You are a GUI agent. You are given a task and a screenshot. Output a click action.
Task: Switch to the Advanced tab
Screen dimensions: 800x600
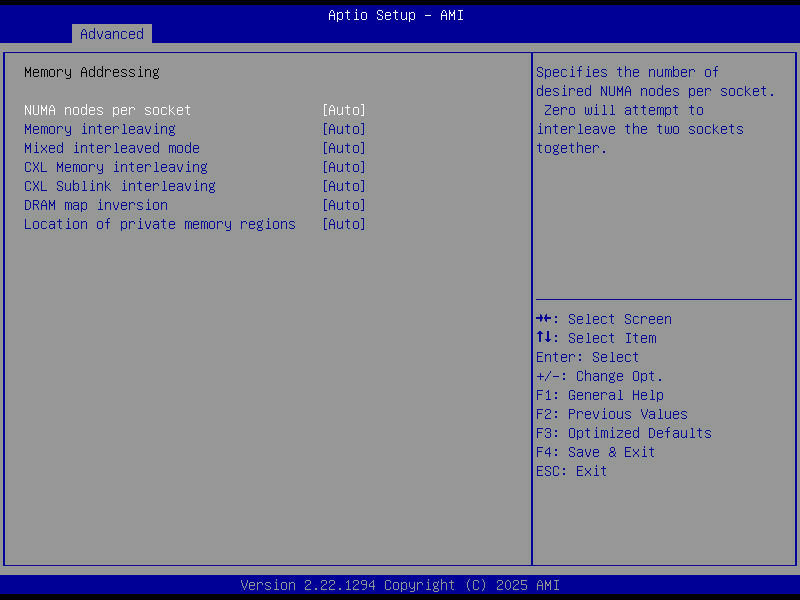[x=111, y=33]
